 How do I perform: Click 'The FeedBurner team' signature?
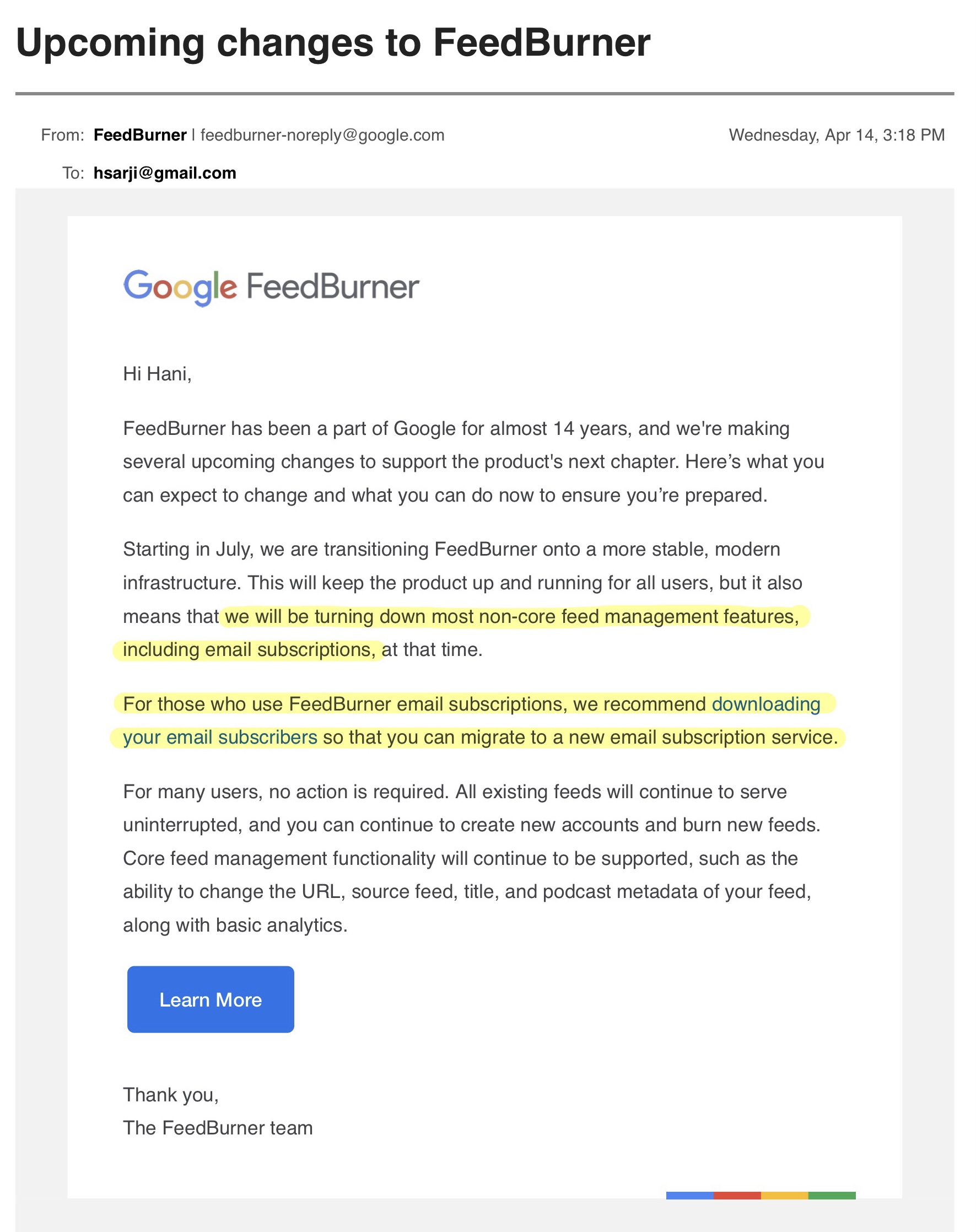click(218, 1128)
